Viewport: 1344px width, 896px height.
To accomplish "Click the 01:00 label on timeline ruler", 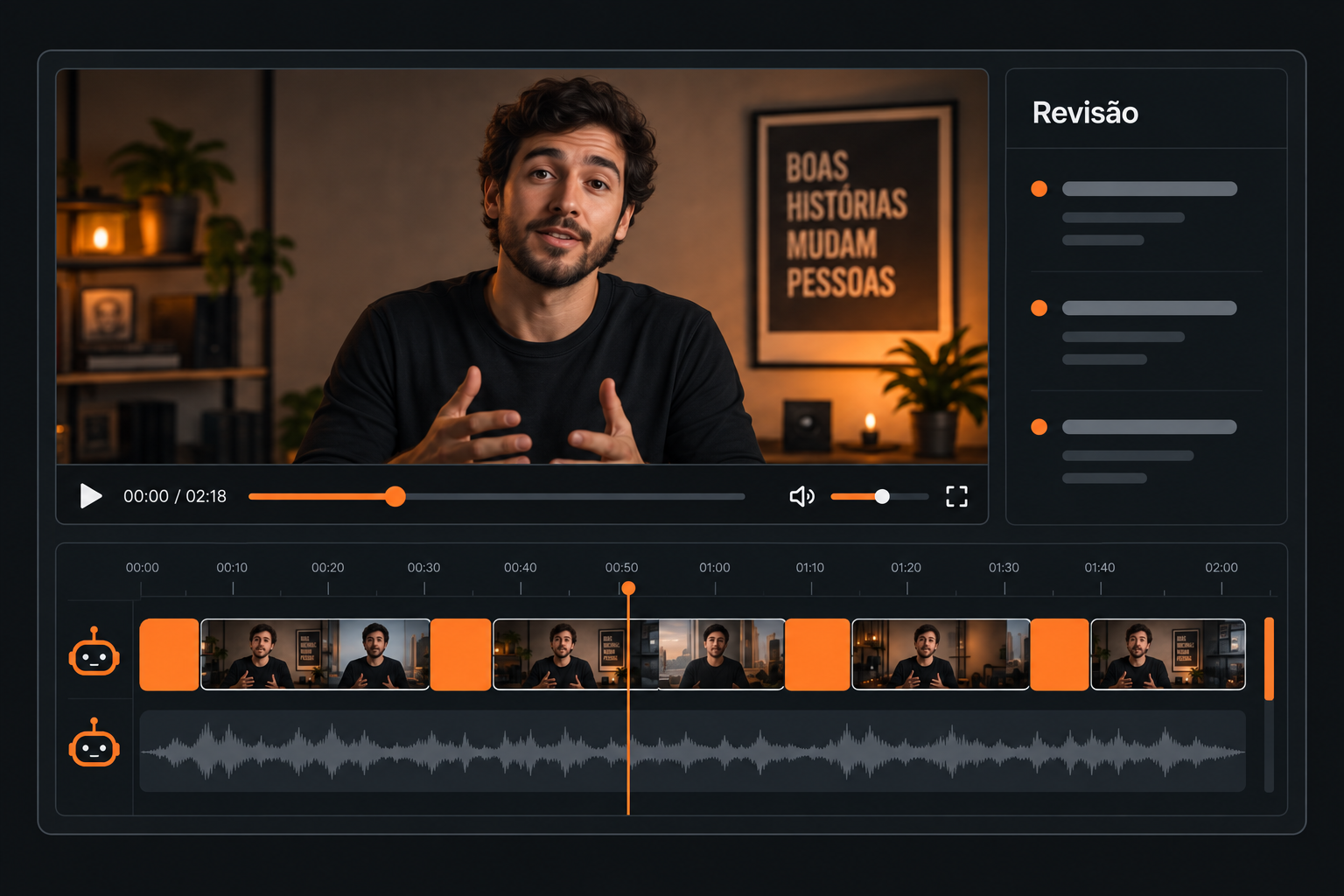I will (x=714, y=567).
